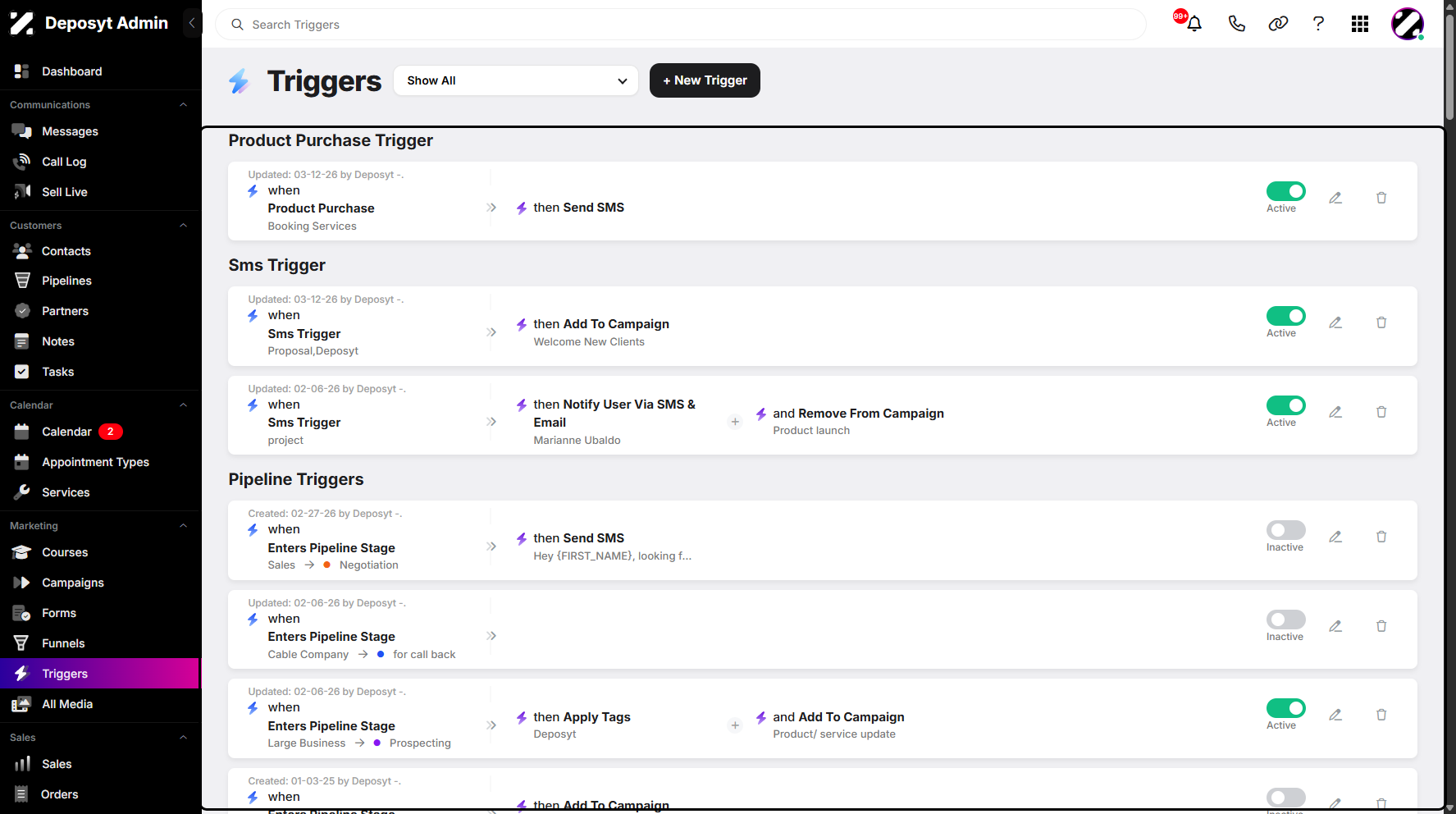Open the help question mark icon
This screenshot has width=1456, height=814.
coord(1318,24)
